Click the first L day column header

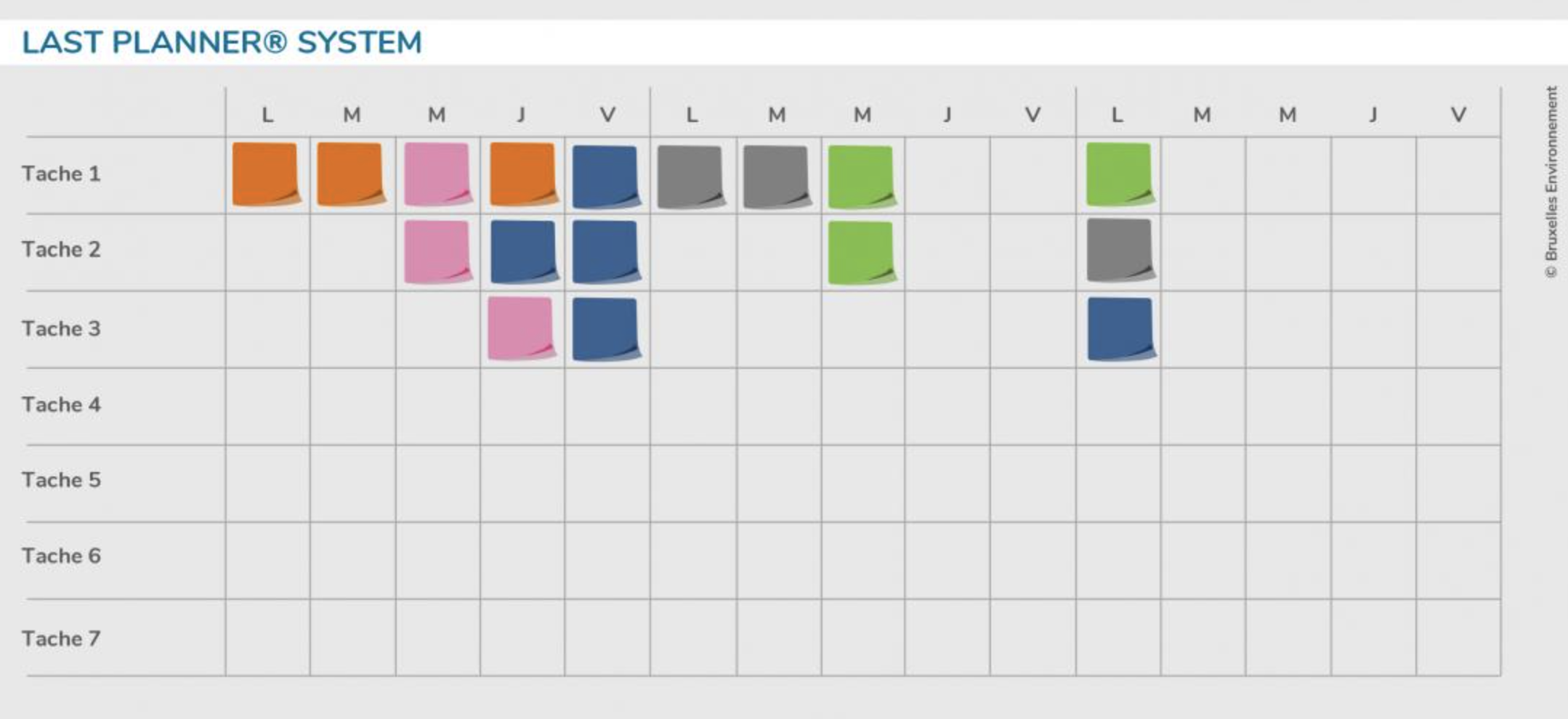(x=267, y=115)
